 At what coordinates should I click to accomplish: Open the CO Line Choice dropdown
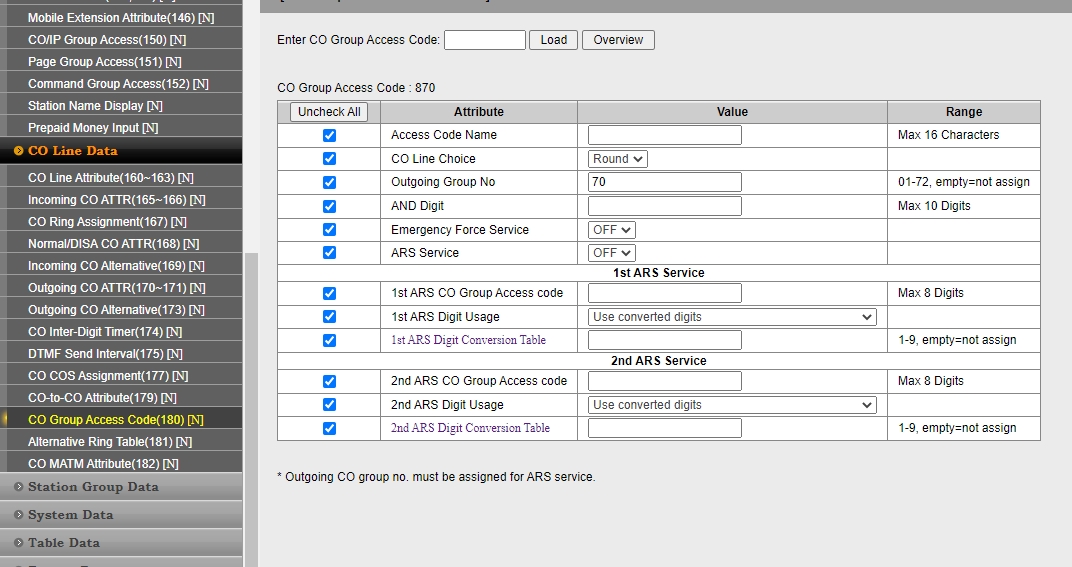point(617,159)
